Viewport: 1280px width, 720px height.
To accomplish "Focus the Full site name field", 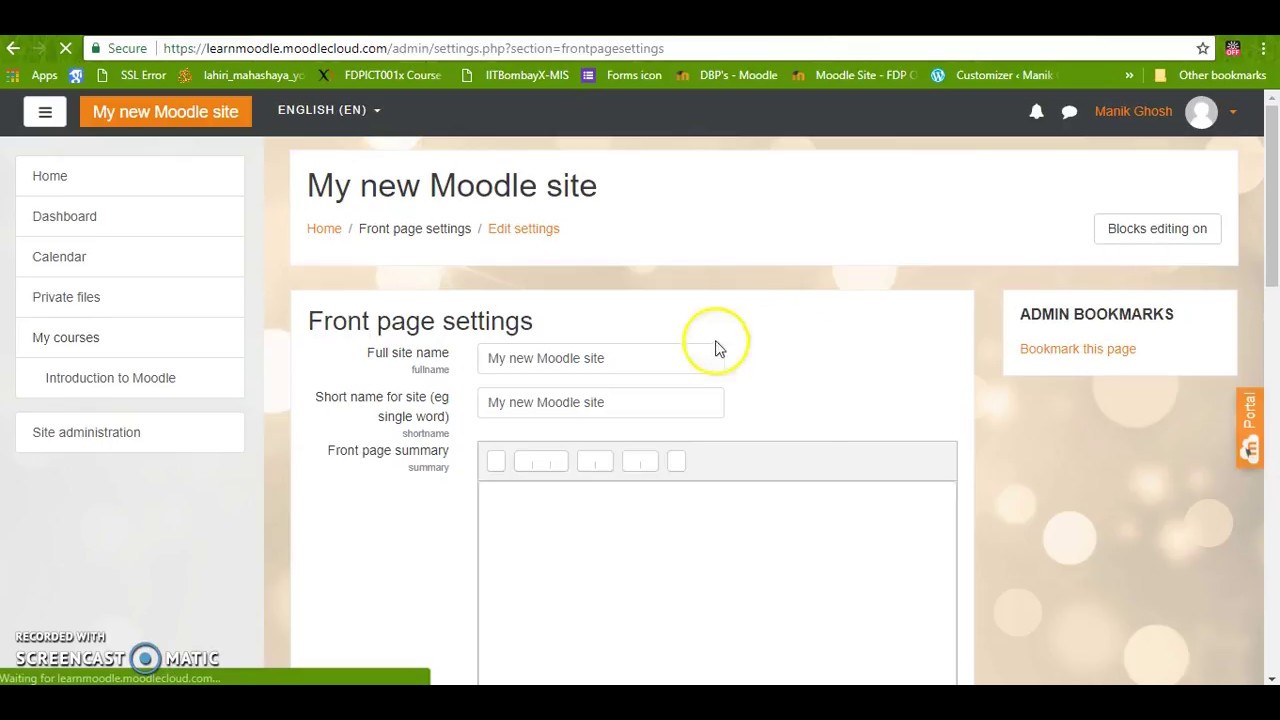I will point(600,358).
